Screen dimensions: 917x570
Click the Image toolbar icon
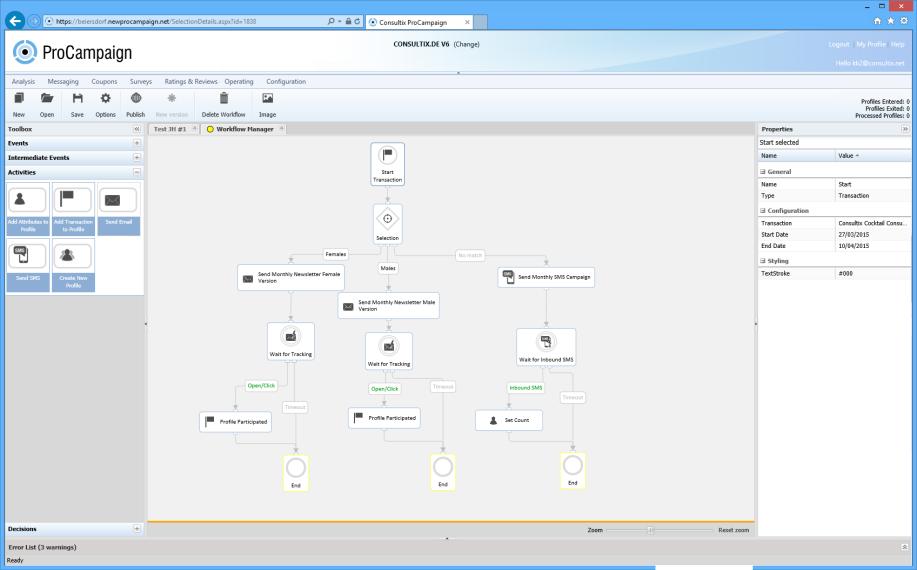[267, 99]
